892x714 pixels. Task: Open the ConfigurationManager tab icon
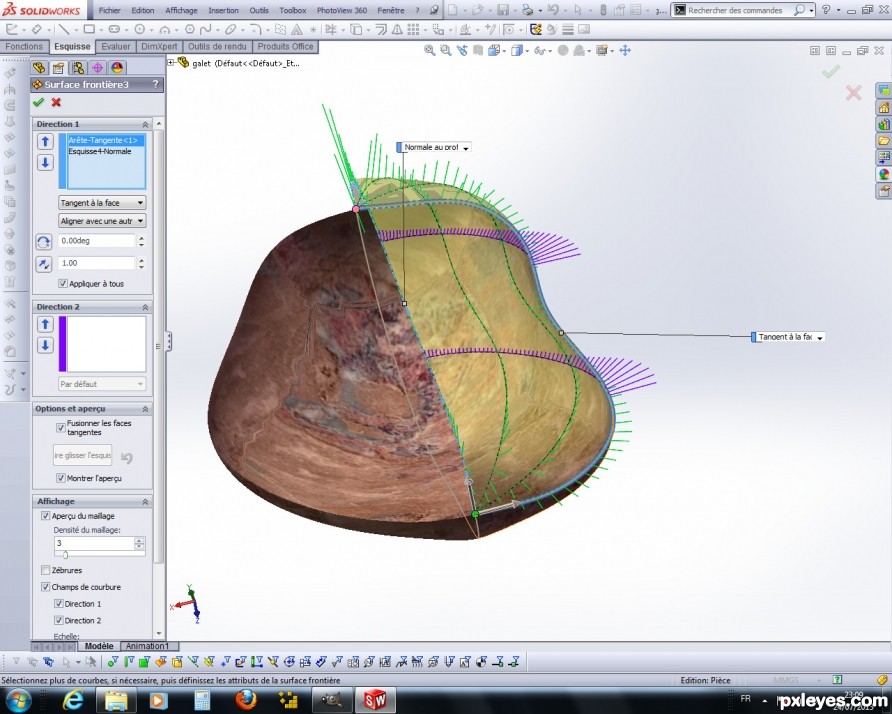coord(78,68)
